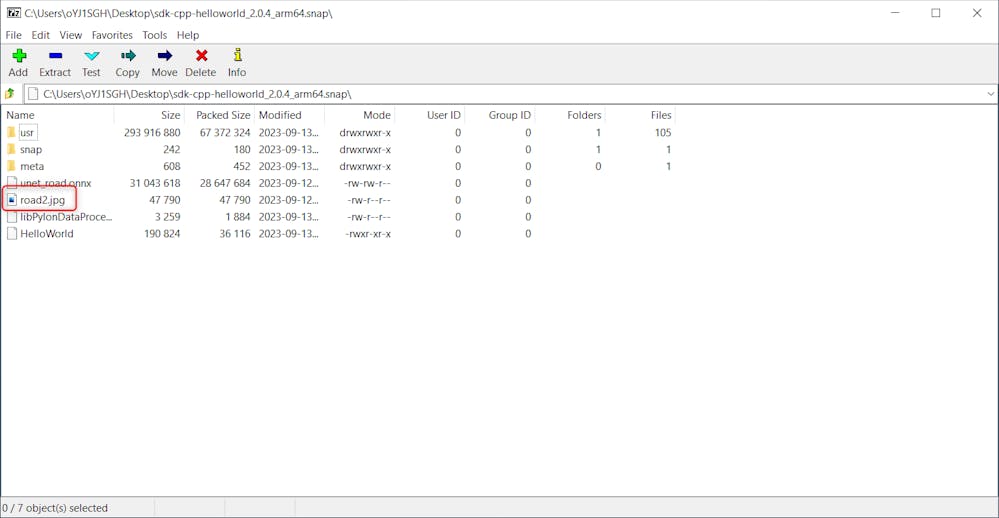Sort by Packed Size column header
Image resolution: width=999 pixels, height=518 pixels.
point(223,115)
